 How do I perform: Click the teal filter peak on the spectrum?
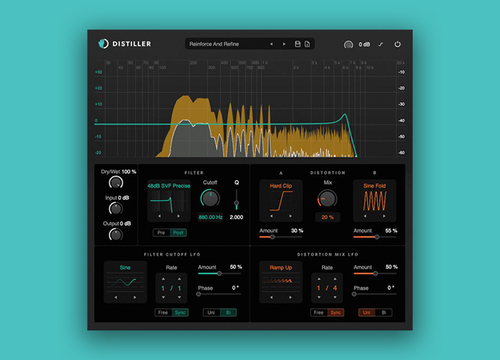point(344,115)
